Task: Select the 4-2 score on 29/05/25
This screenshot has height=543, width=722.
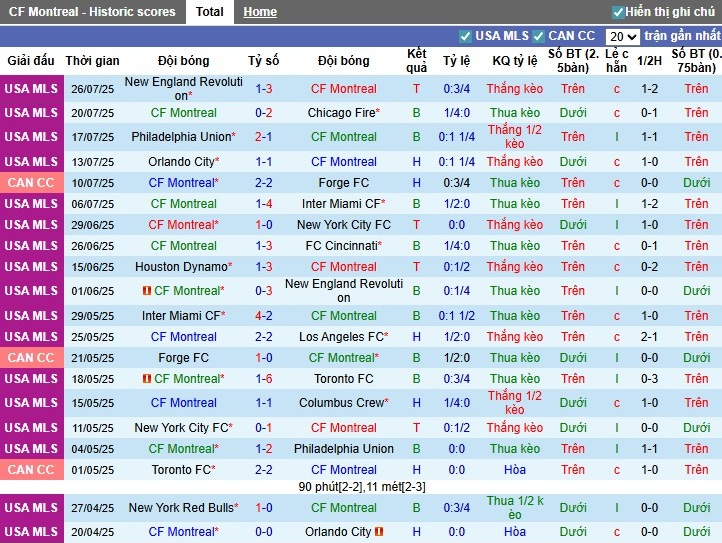Action: 264,316
